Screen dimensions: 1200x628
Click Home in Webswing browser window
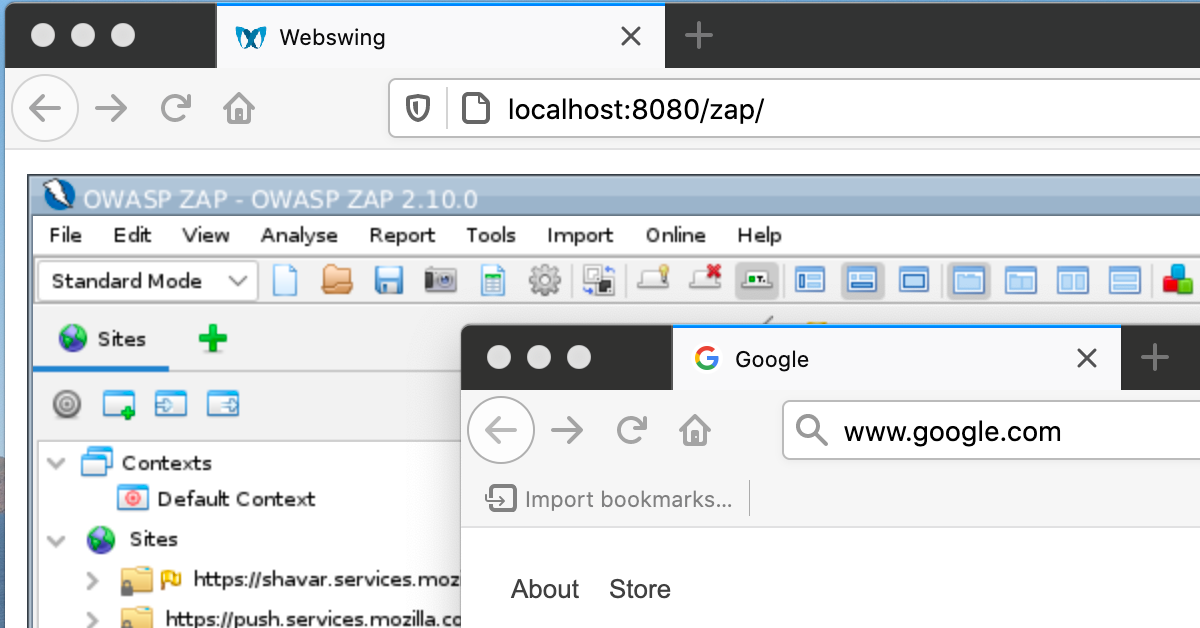tap(239, 108)
